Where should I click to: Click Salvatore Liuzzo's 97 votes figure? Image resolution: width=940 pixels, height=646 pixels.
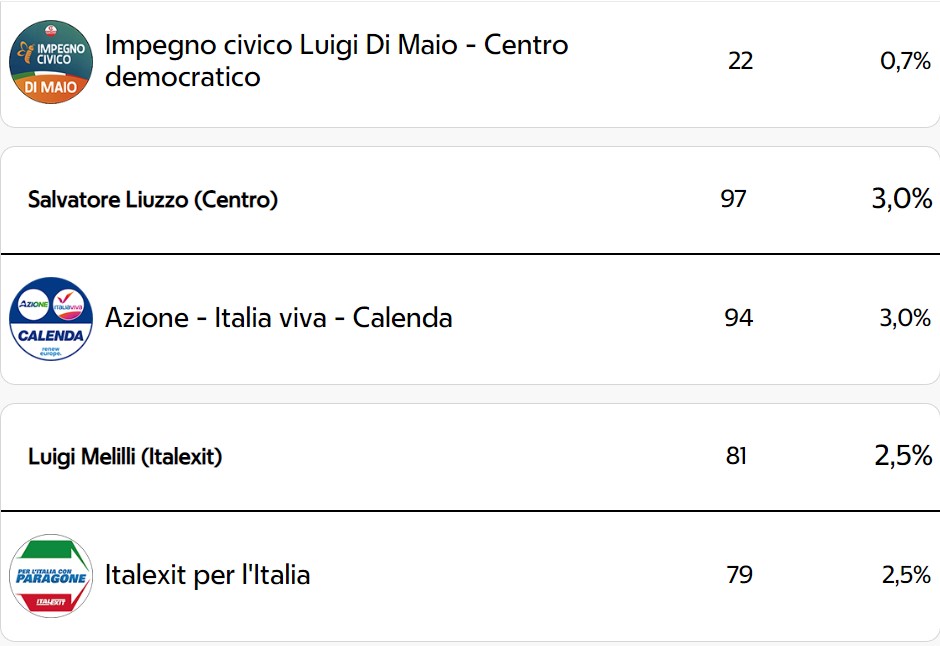733,199
